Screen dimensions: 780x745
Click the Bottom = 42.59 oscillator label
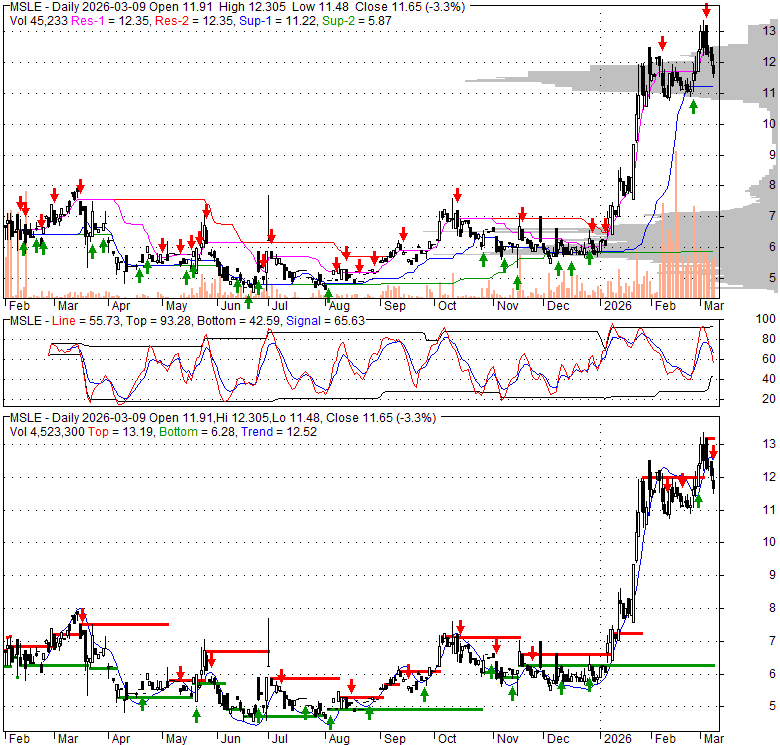click(x=238, y=321)
